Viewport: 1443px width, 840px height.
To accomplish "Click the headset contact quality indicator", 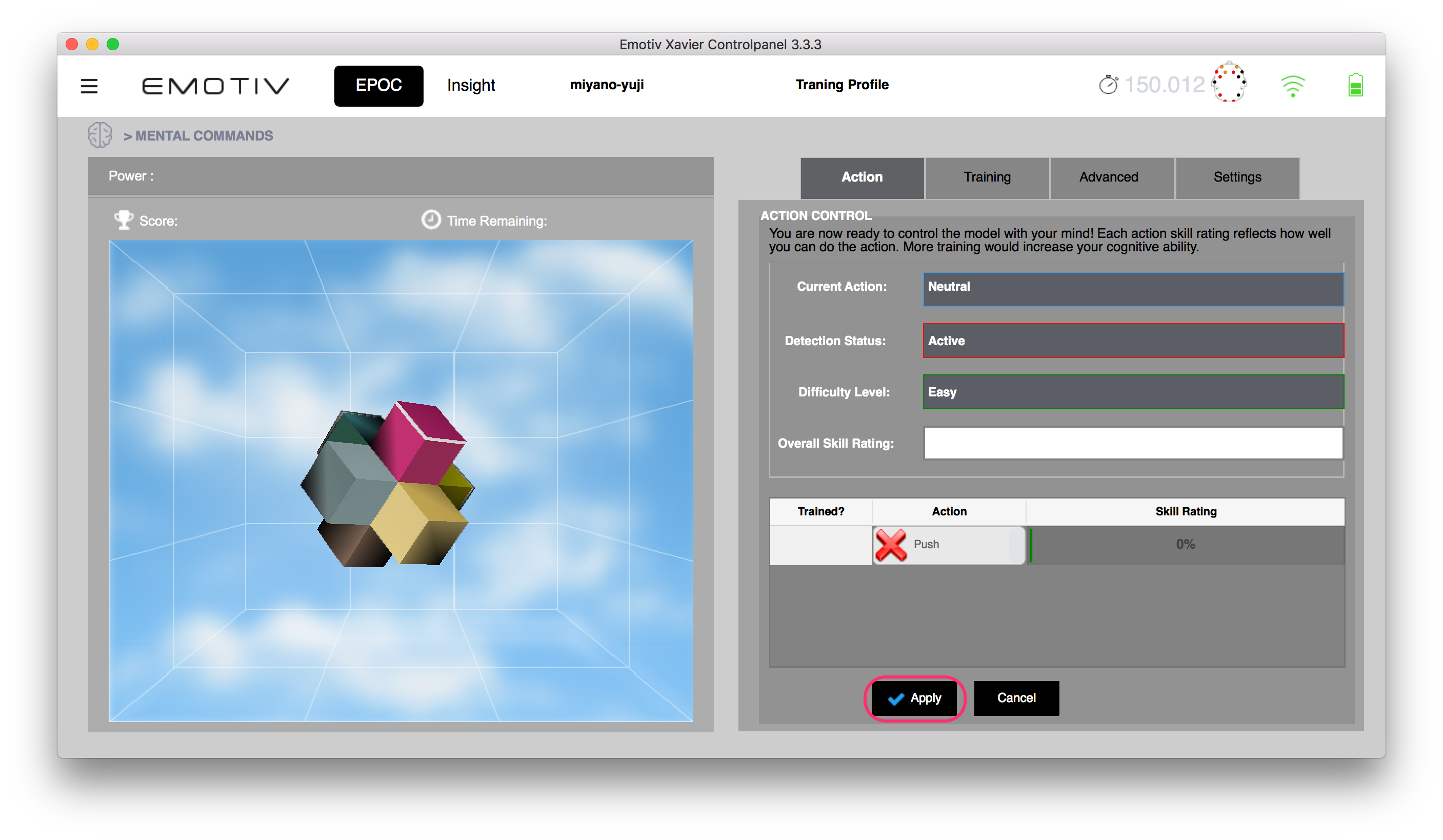I will (1229, 83).
